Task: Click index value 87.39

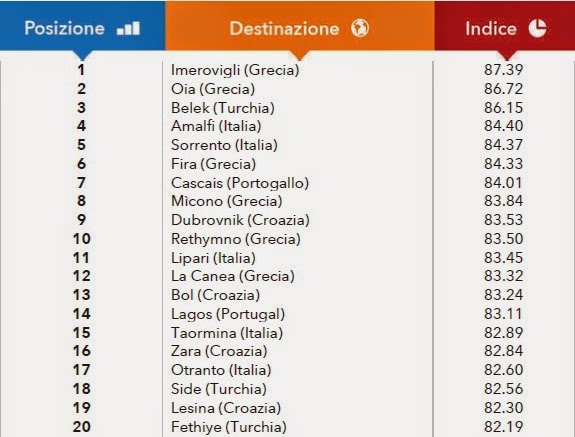Action: coord(503,70)
